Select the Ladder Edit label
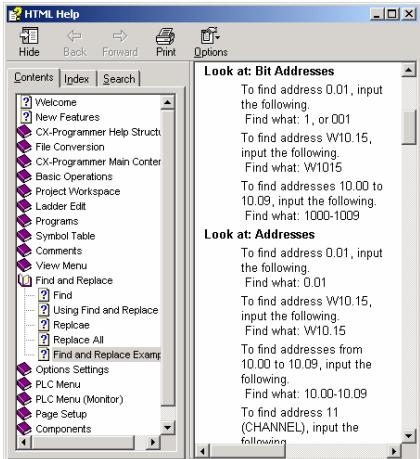The height and width of the screenshot is (459, 420). click(60, 206)
